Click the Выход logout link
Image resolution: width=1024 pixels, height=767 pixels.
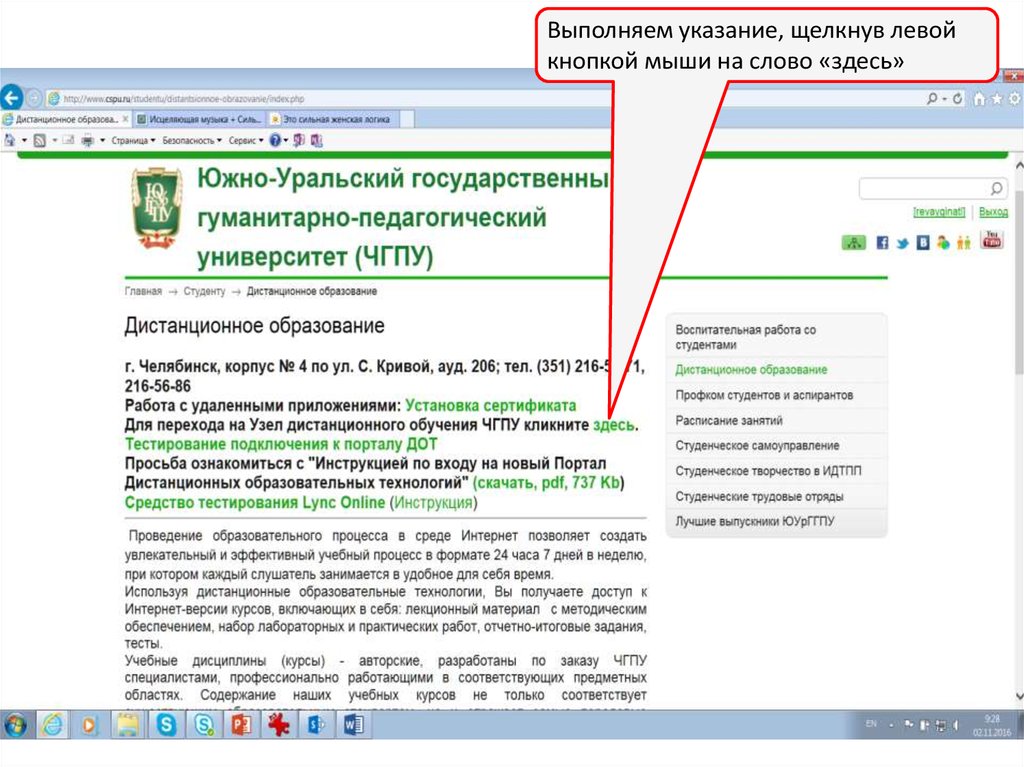[993, 212]
